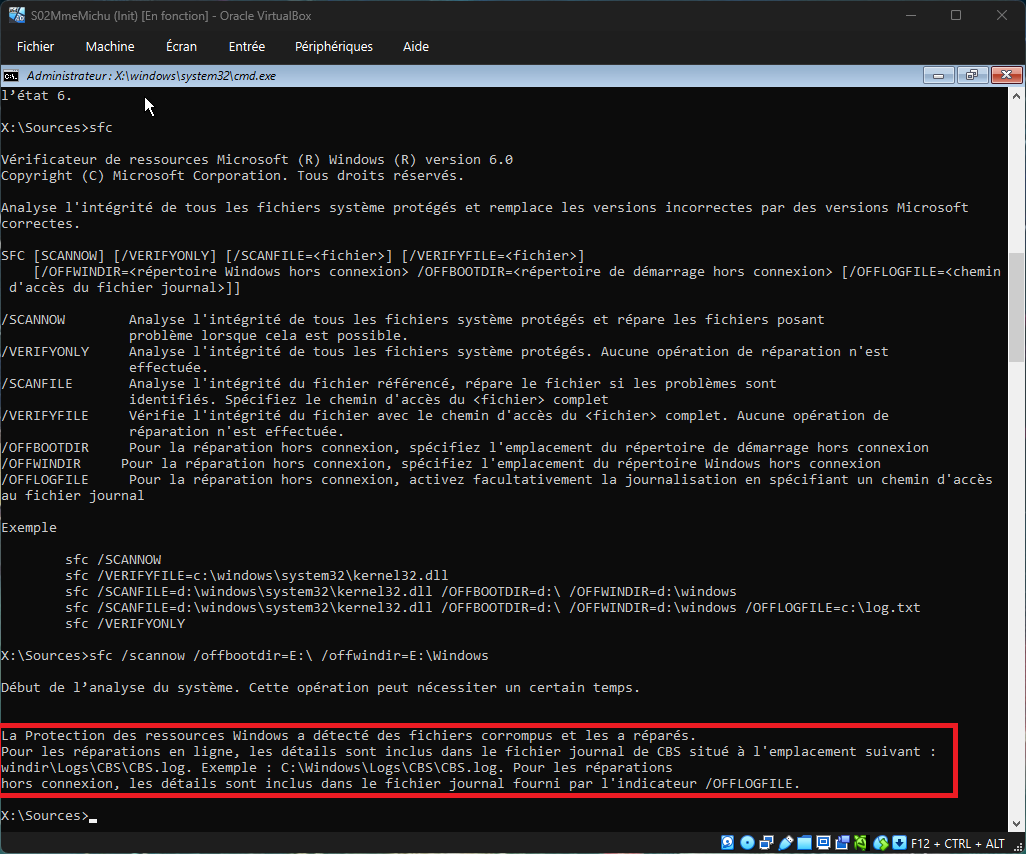This screenshot has width=1026, height=854.
Task: Click the display settings monitor icon
Action: pos(825,842)
